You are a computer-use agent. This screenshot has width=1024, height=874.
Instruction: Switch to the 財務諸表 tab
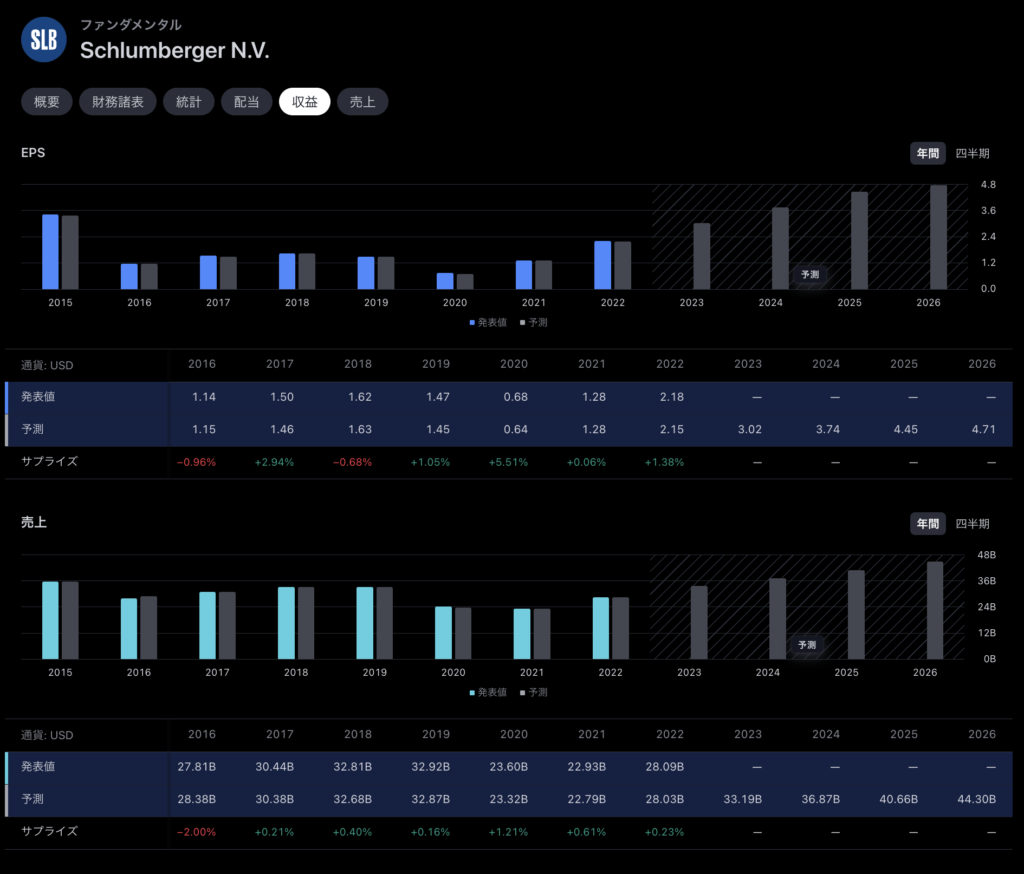(118, 102)
